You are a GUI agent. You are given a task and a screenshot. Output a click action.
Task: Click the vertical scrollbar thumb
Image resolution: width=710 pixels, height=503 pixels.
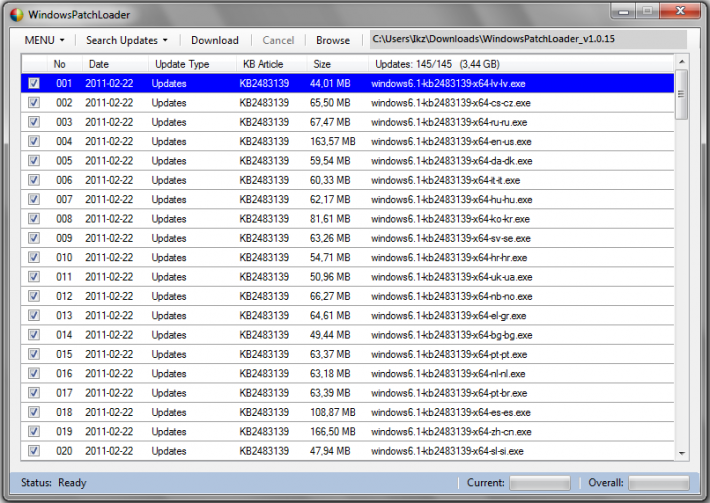click(x=681, y=94)
